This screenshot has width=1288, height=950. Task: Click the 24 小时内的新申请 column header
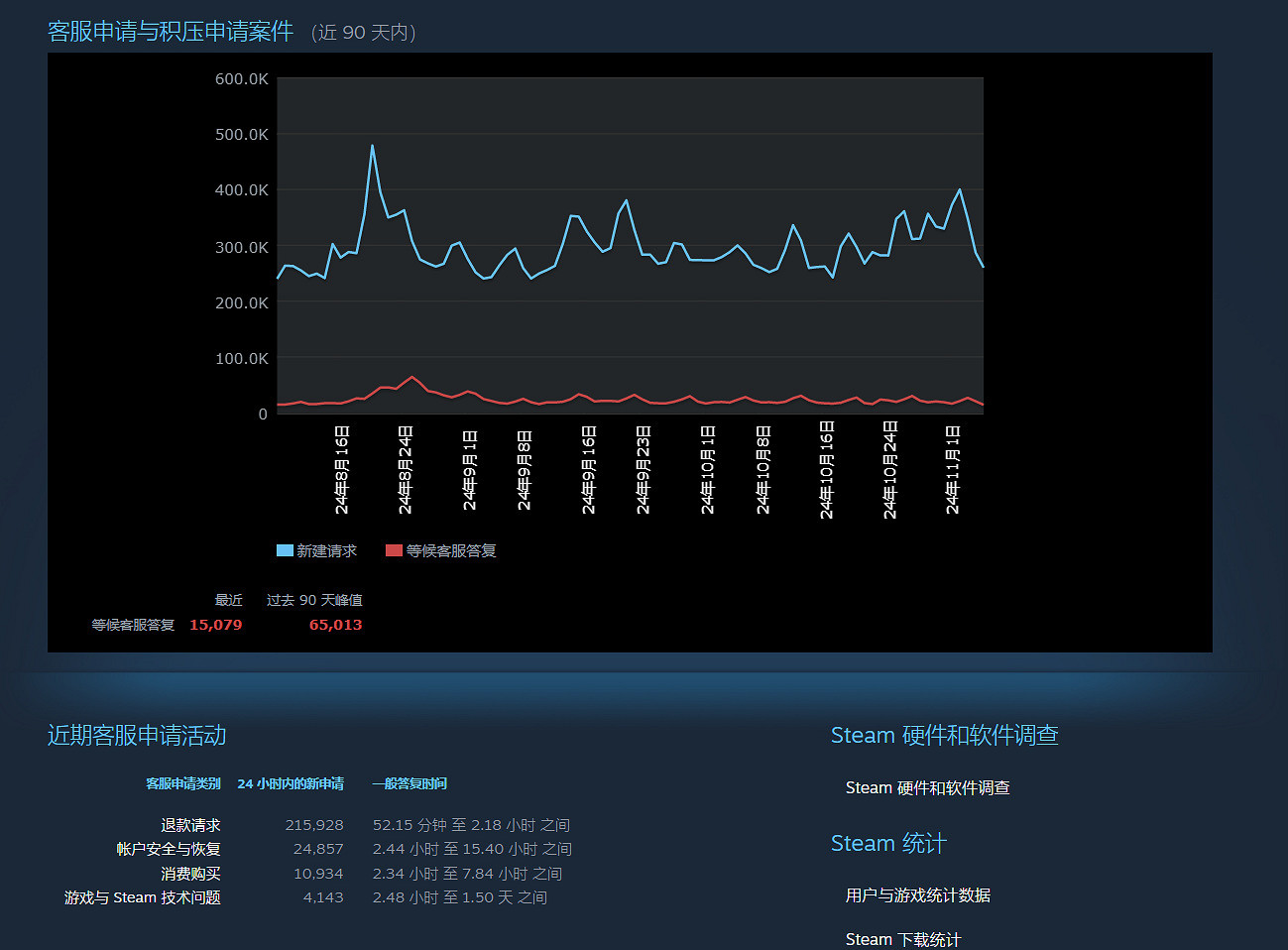(291, 783)
